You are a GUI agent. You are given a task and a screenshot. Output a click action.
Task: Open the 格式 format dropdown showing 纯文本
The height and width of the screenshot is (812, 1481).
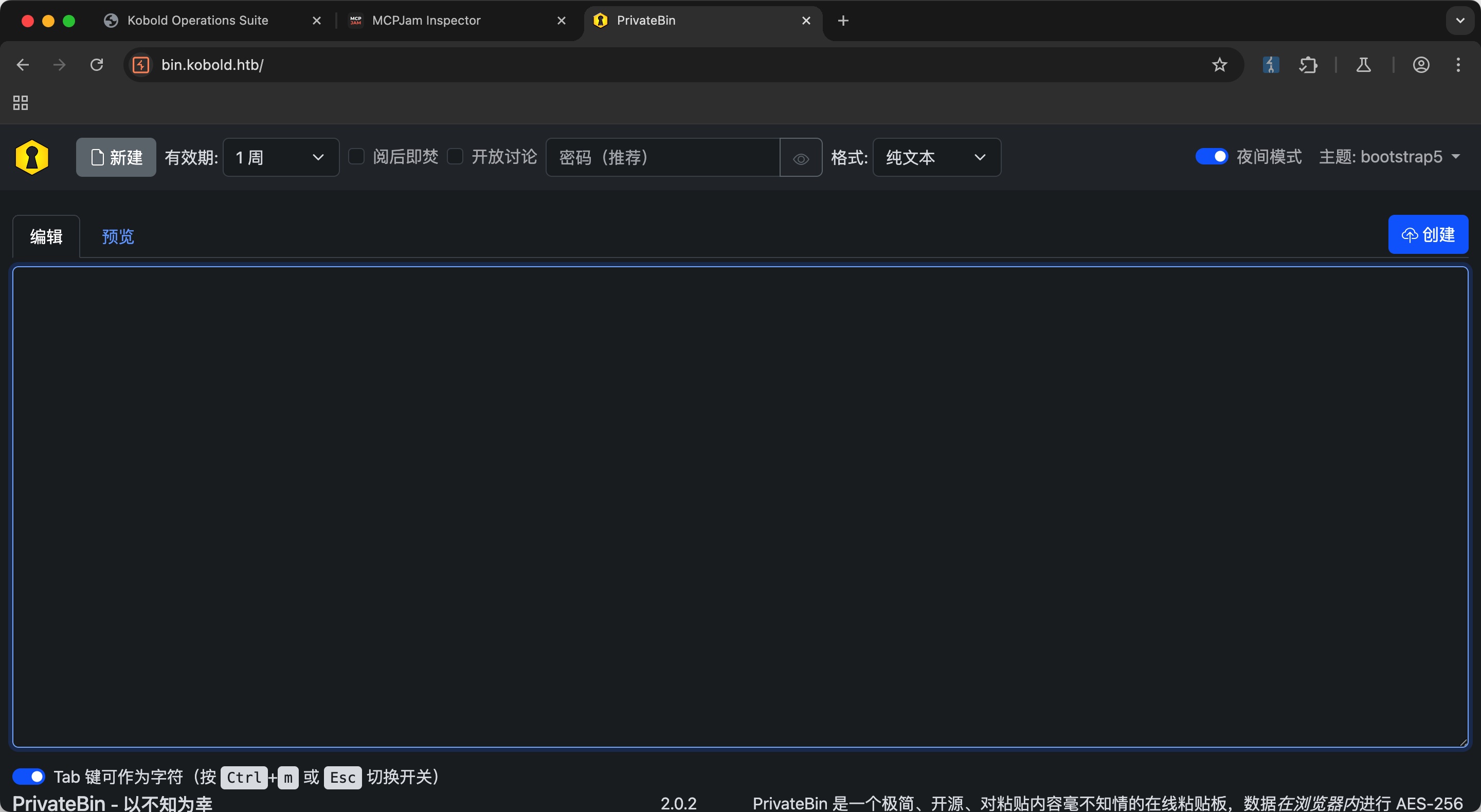click(x=936, y=157)
